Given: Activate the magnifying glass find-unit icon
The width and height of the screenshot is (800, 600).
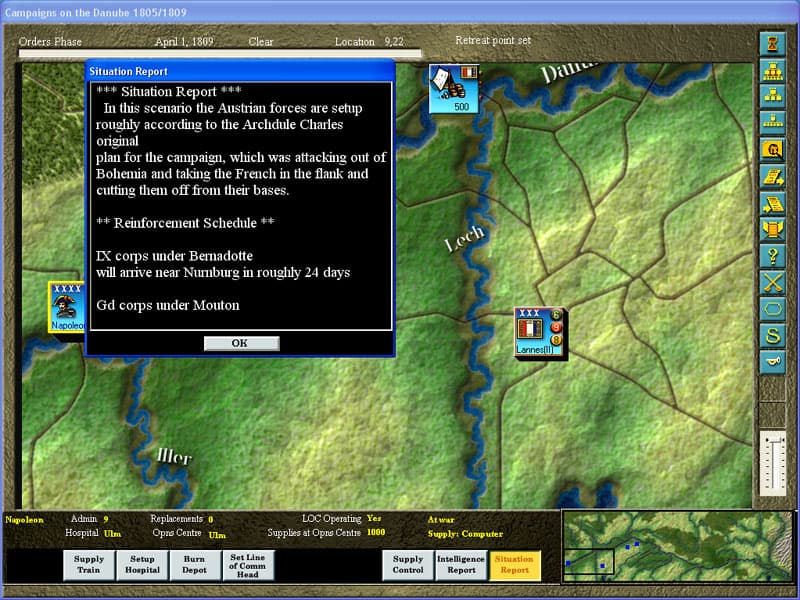Looking at the screenshot, I should point(772,149).
